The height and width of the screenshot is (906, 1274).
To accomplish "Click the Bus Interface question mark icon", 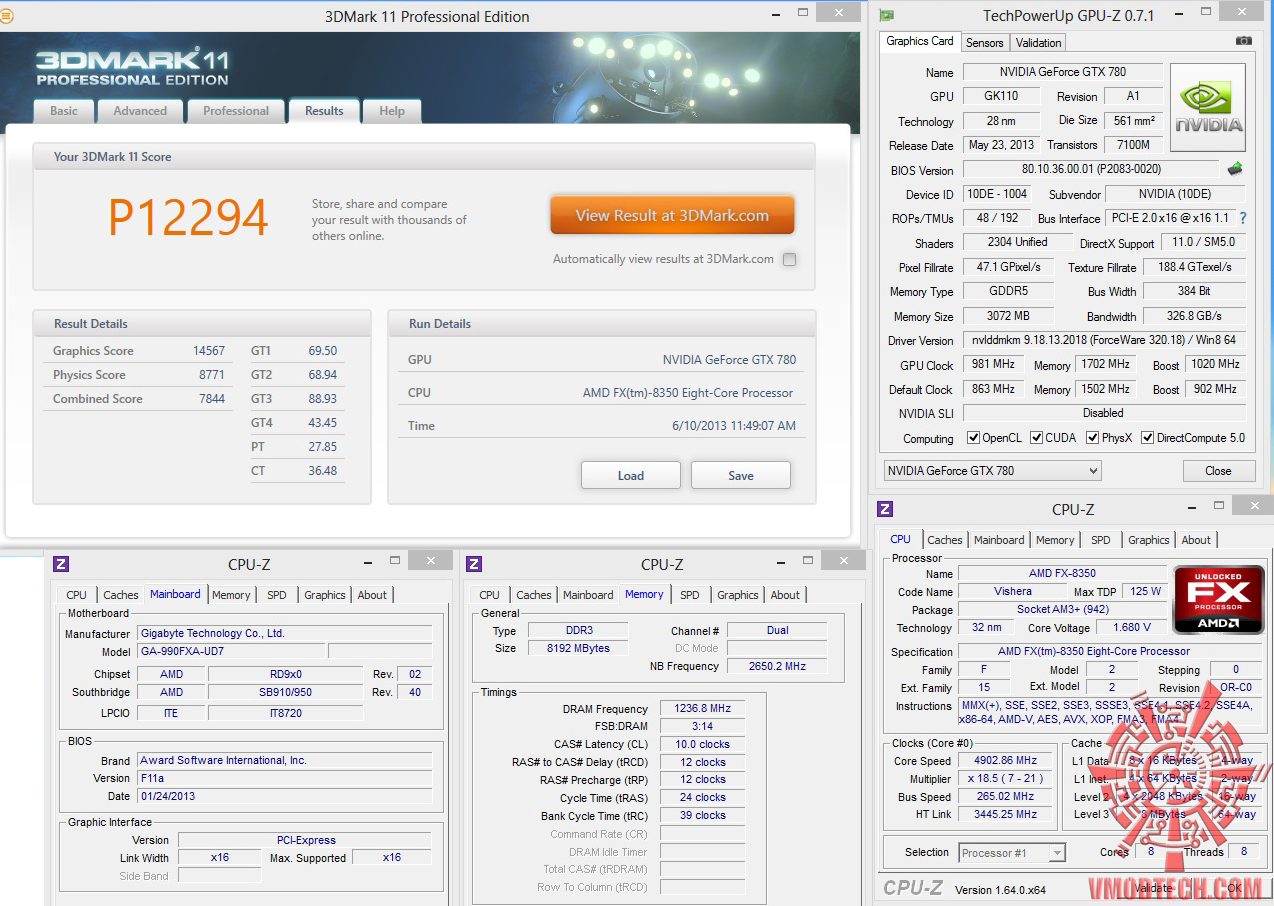I will 1243,218.
